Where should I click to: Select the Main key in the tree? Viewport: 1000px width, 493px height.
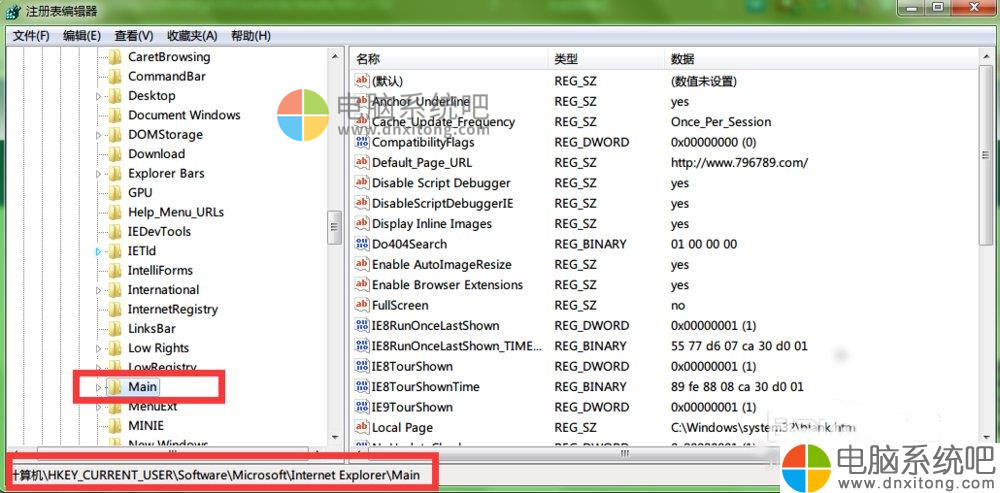tap(142, 386)
